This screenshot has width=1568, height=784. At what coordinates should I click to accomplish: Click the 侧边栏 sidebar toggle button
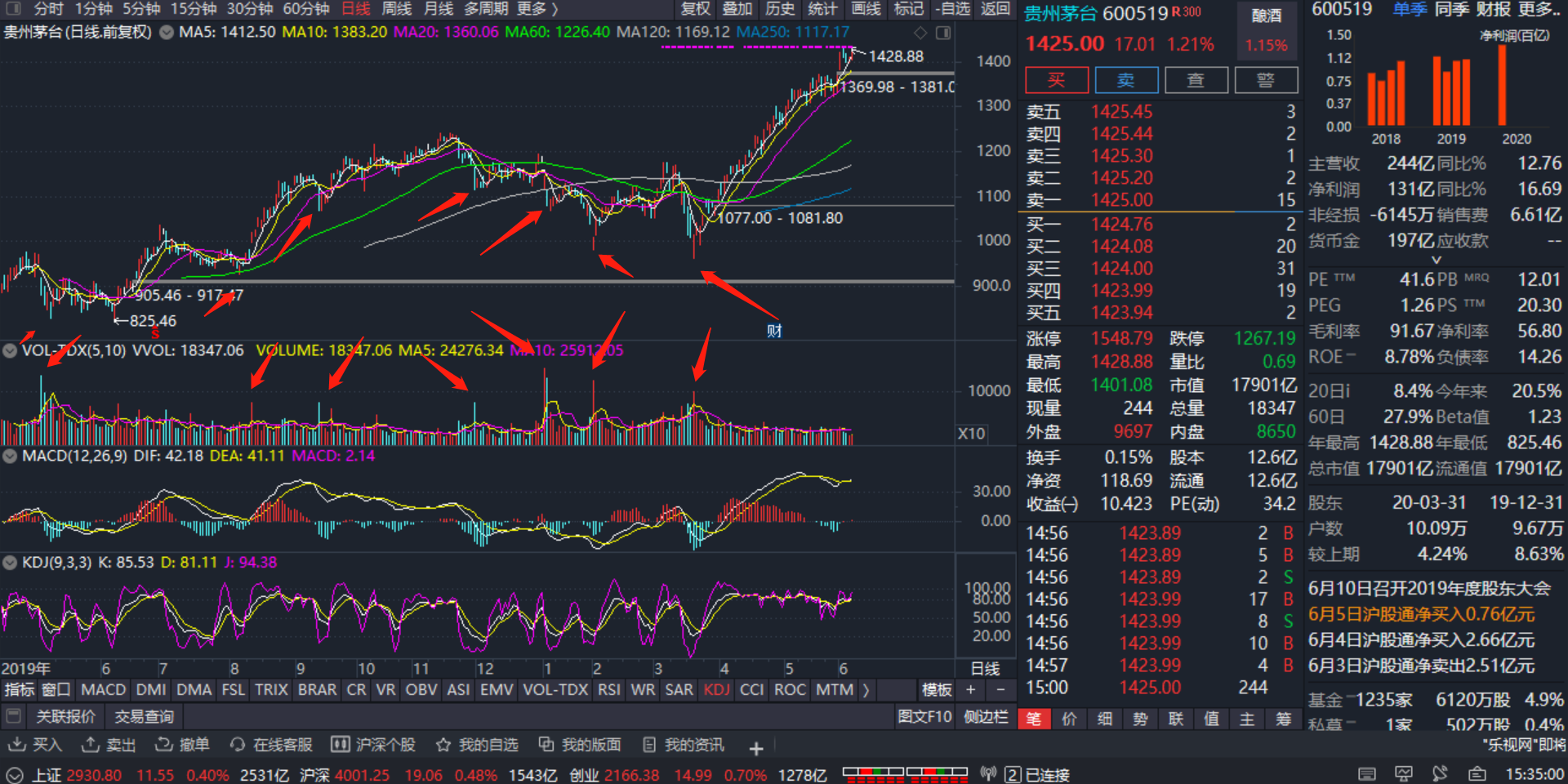(986, 716)
